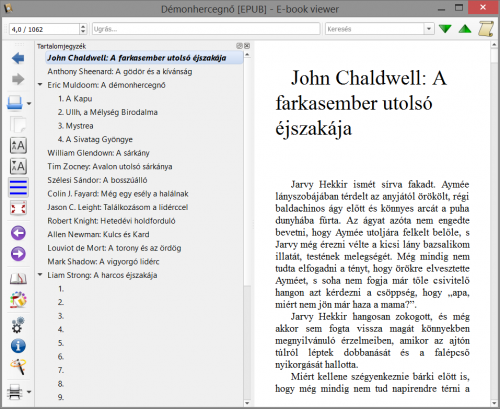Screen dimensions: 500x409
Task: Click the grey Forward arrow icon
Action: click(x=18, y=79)
